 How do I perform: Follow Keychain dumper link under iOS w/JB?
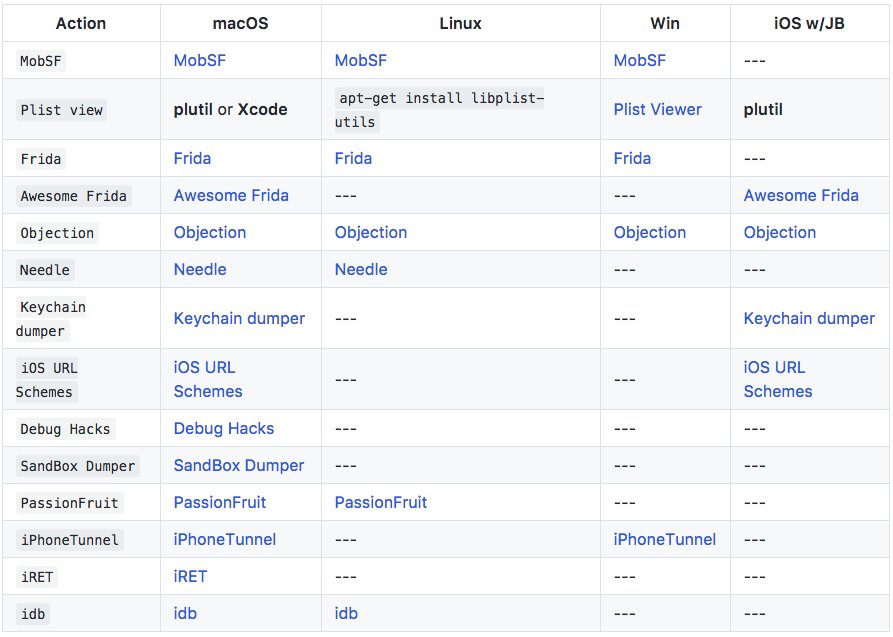(x=809, y=318)
